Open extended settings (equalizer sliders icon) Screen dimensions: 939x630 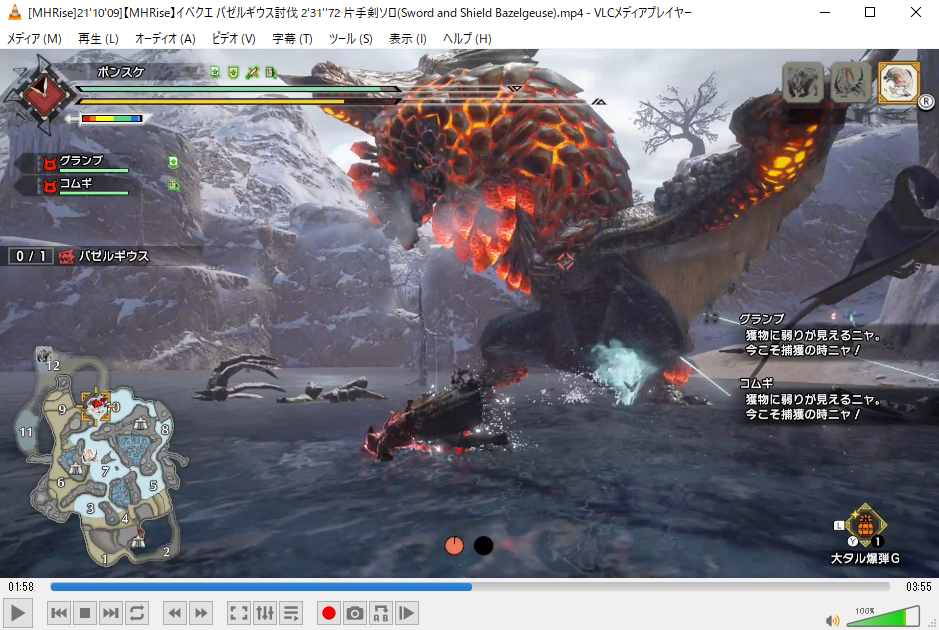click(x=265, y=613)
